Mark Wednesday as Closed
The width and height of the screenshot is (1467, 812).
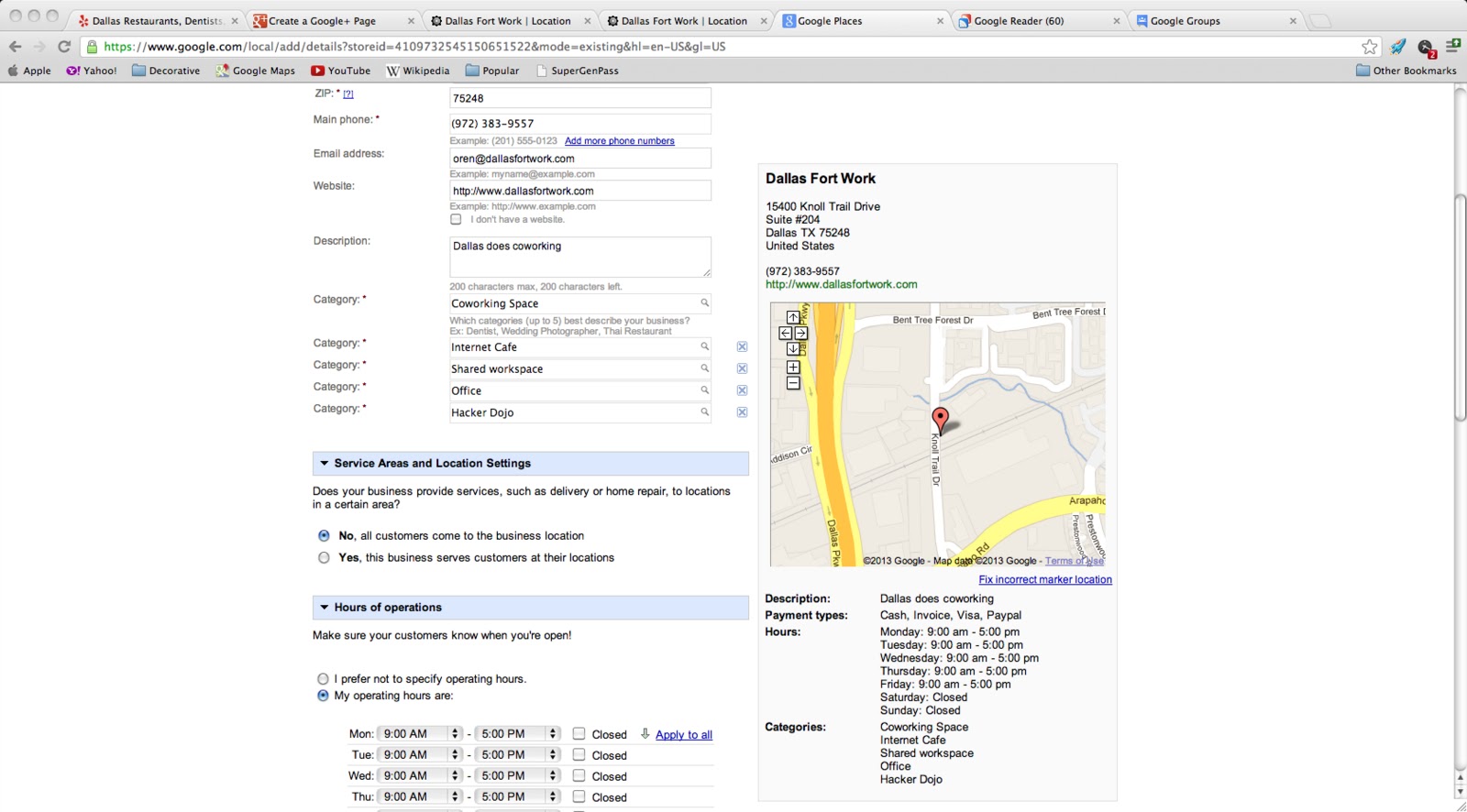click(579, 776)
